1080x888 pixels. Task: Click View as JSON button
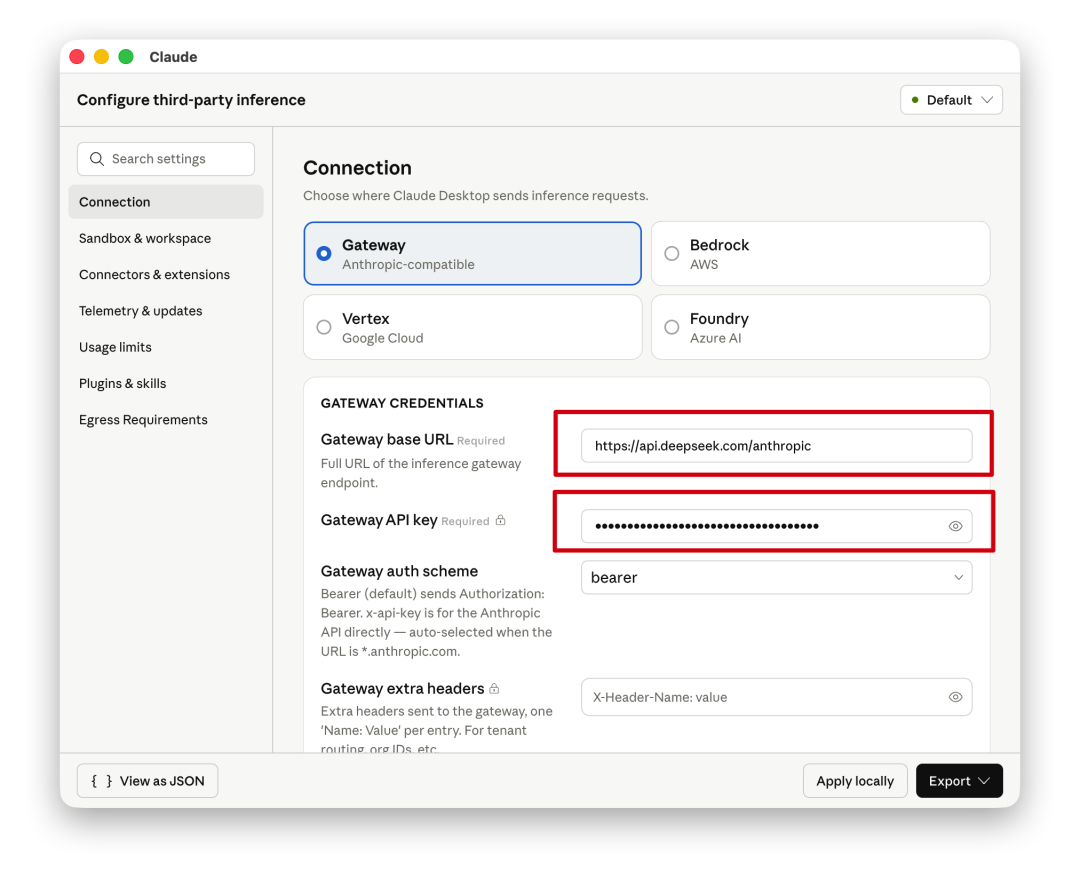(148, 781)
